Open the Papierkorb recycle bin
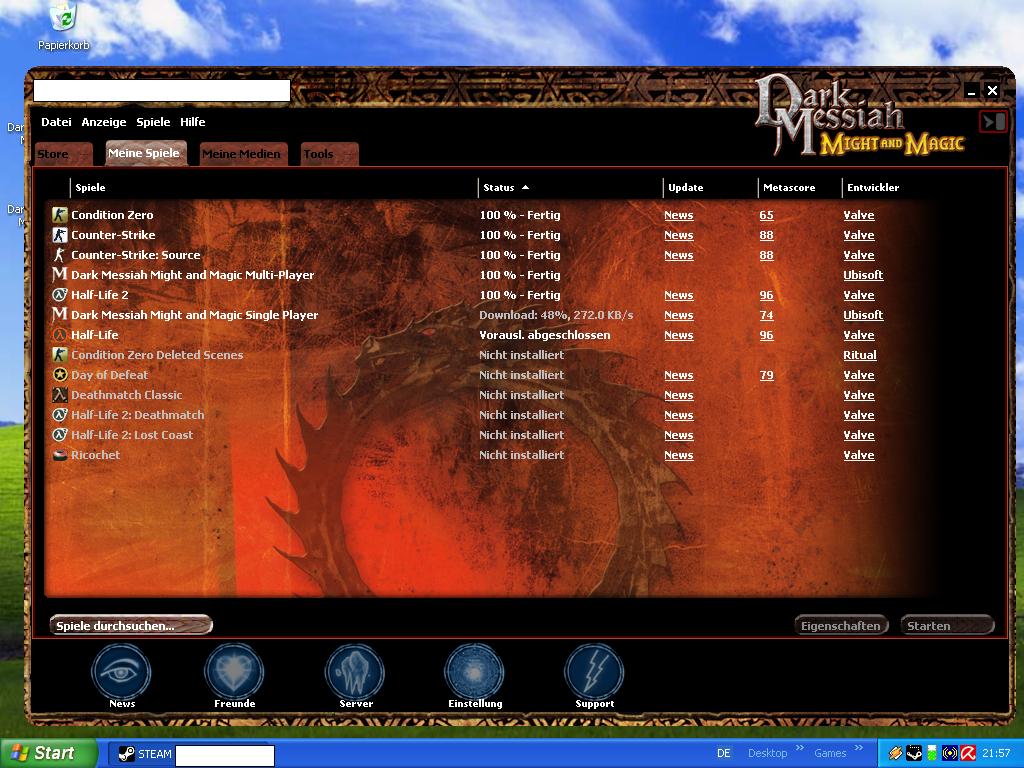This screenshot has width=1024, height=768. point(63,25)
